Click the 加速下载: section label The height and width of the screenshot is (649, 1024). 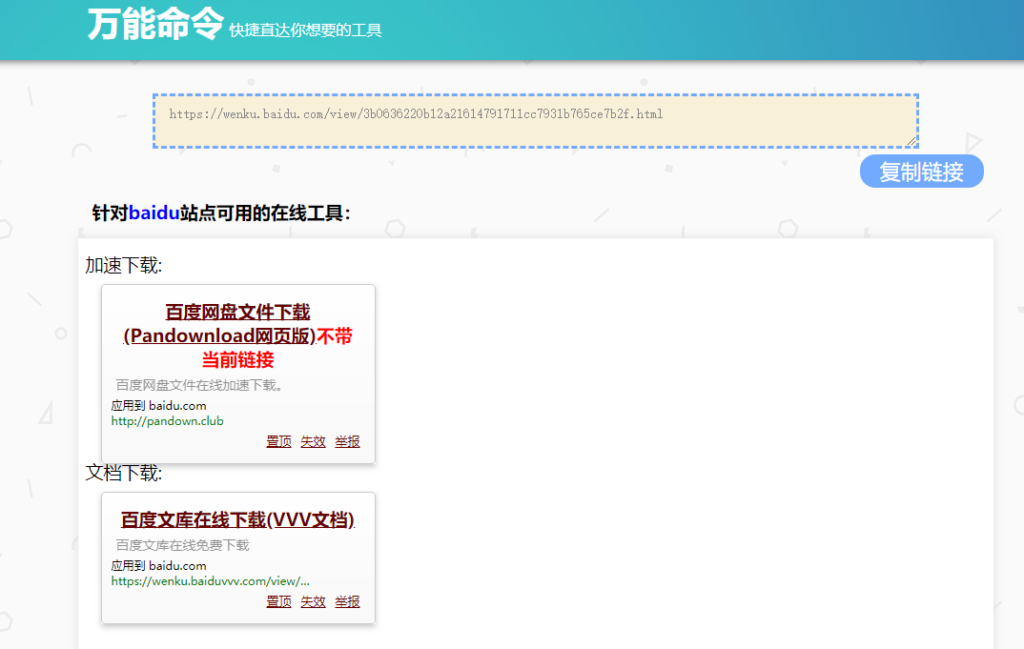tap(123, 266)
